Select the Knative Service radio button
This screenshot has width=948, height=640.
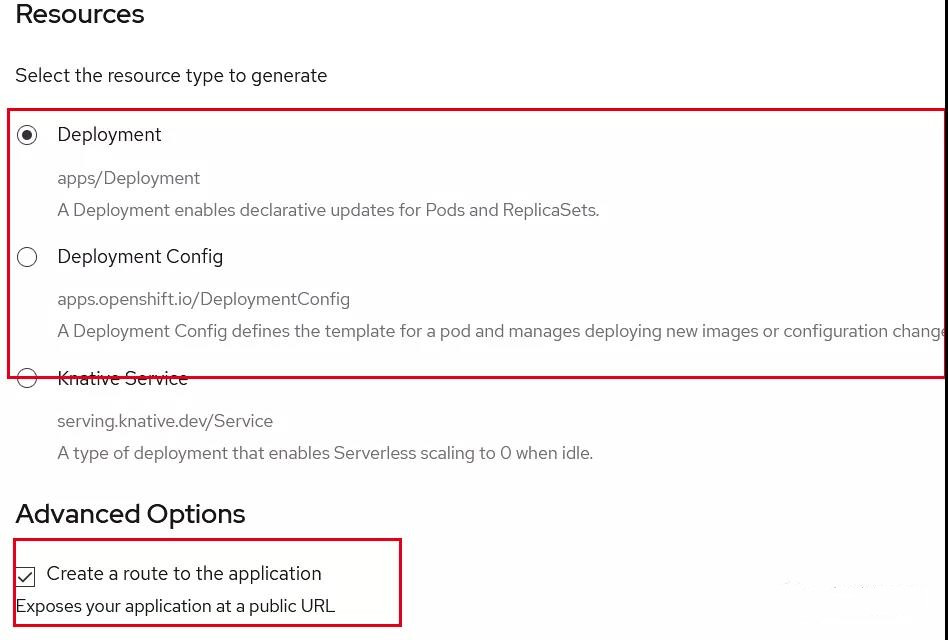[27, 379]
